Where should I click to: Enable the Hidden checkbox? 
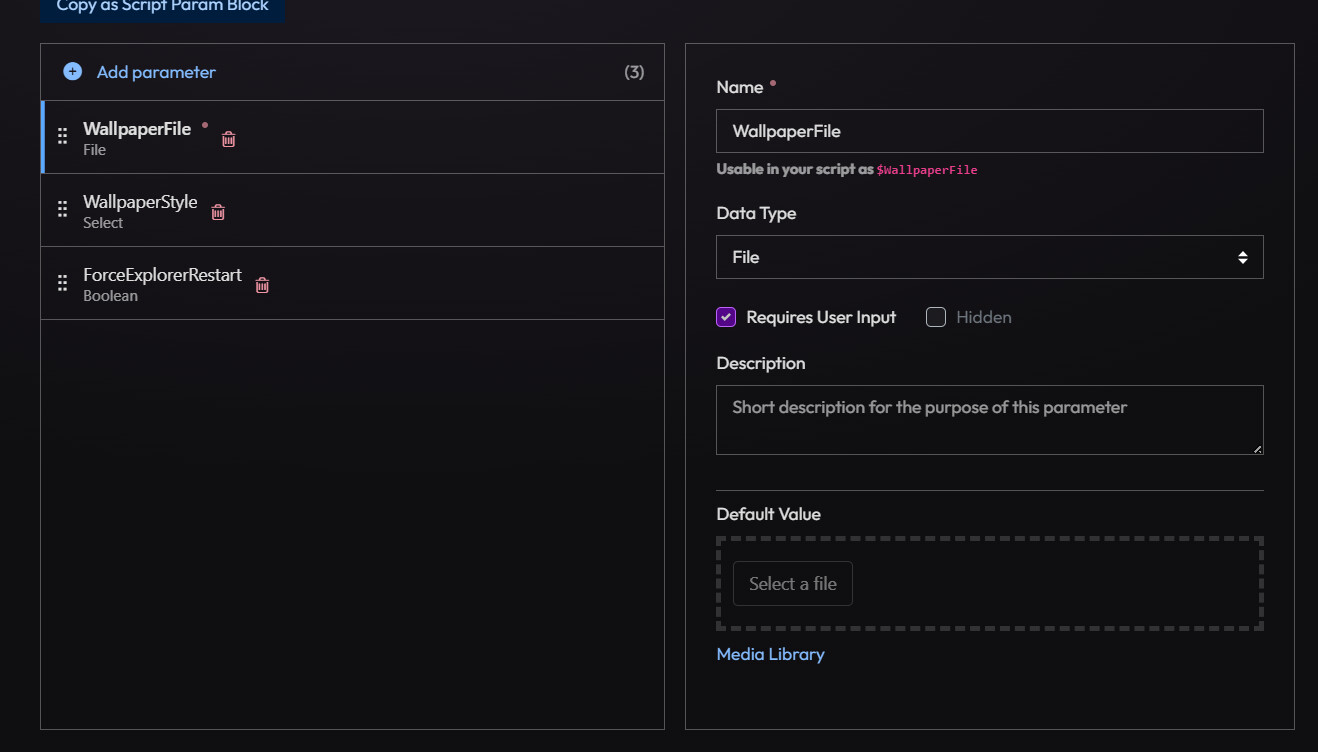[x=936, y=317]
